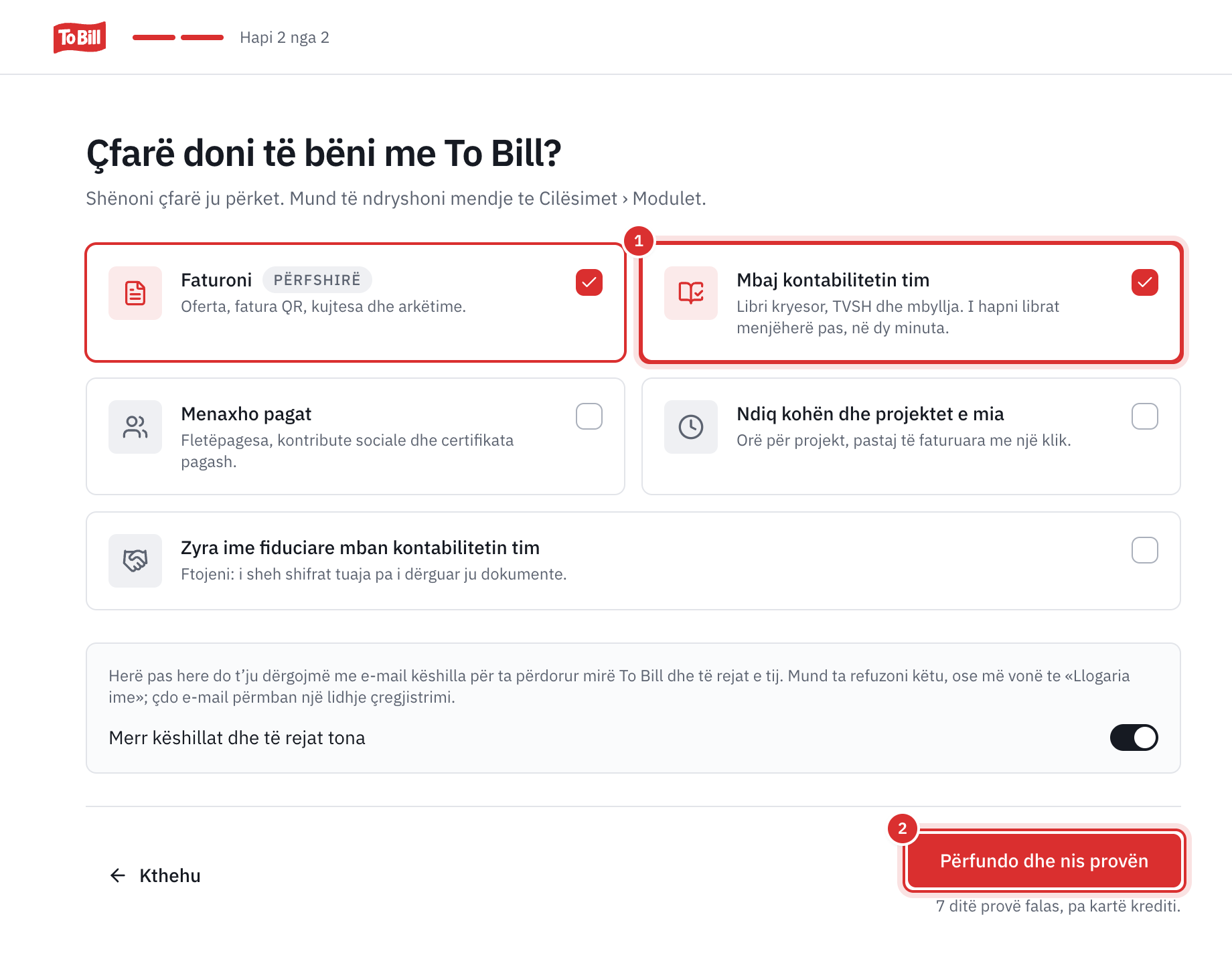
Task: Click the book icon for Mbaj kontabilitetin tim
Action: click(691, 293)
